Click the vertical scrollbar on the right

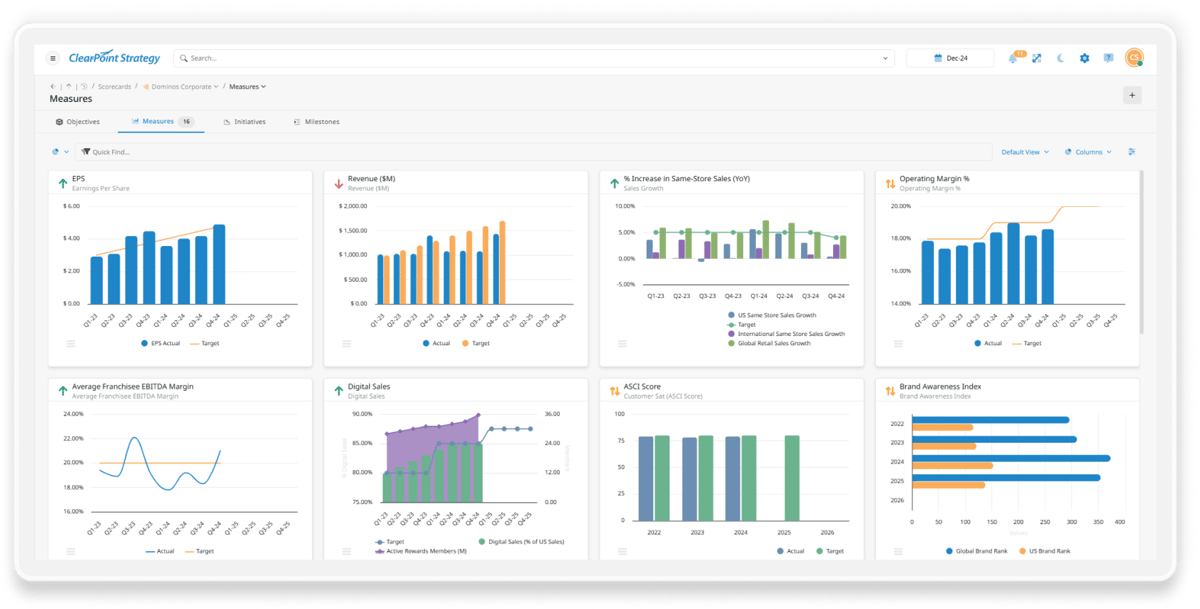1140,250
